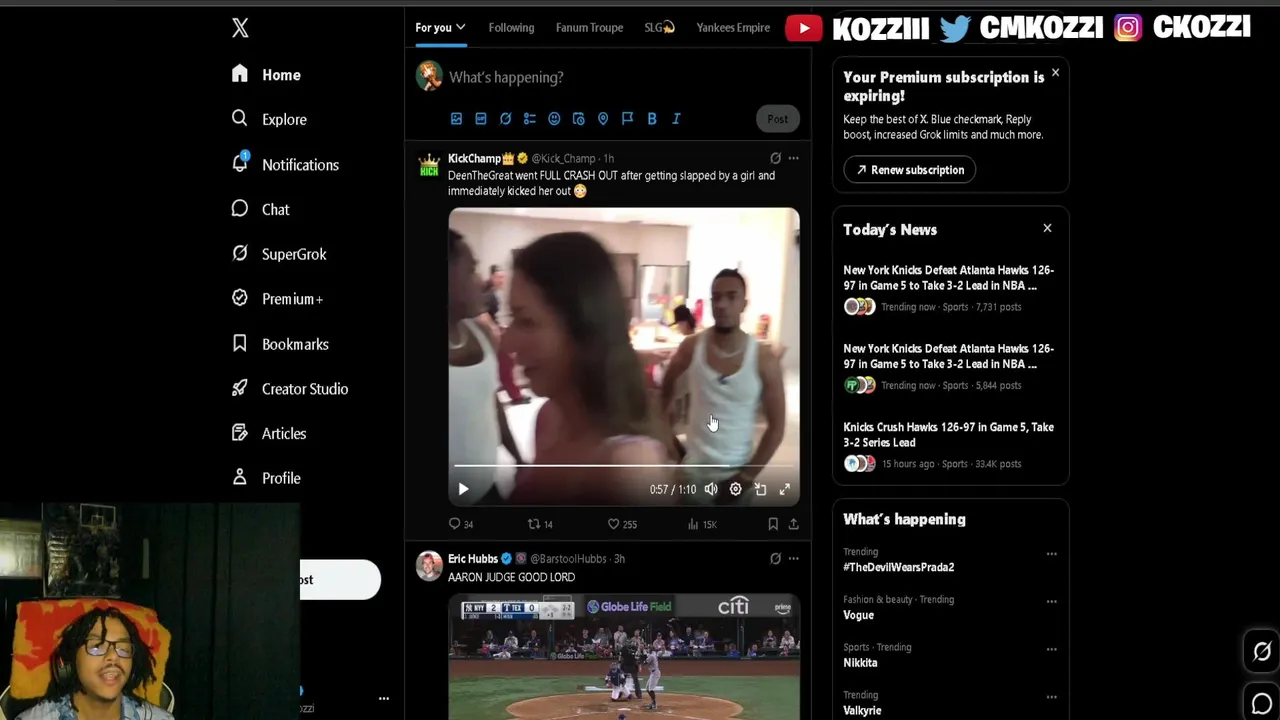Open Profile in sidebar
Image resolution: width=1280 pixels, height=720 pixels.
(266, 478)
